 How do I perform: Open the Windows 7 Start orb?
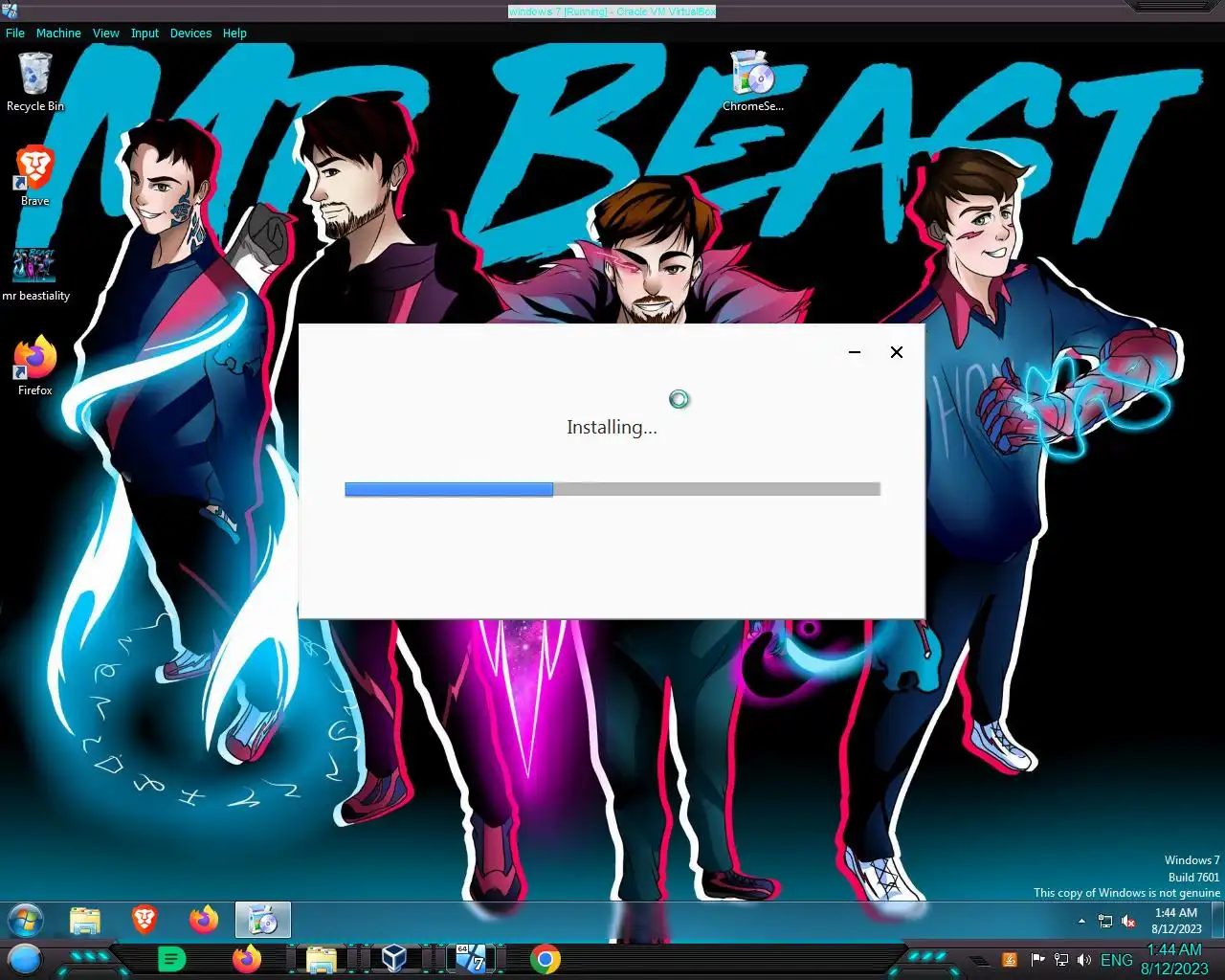click(26, 921)
